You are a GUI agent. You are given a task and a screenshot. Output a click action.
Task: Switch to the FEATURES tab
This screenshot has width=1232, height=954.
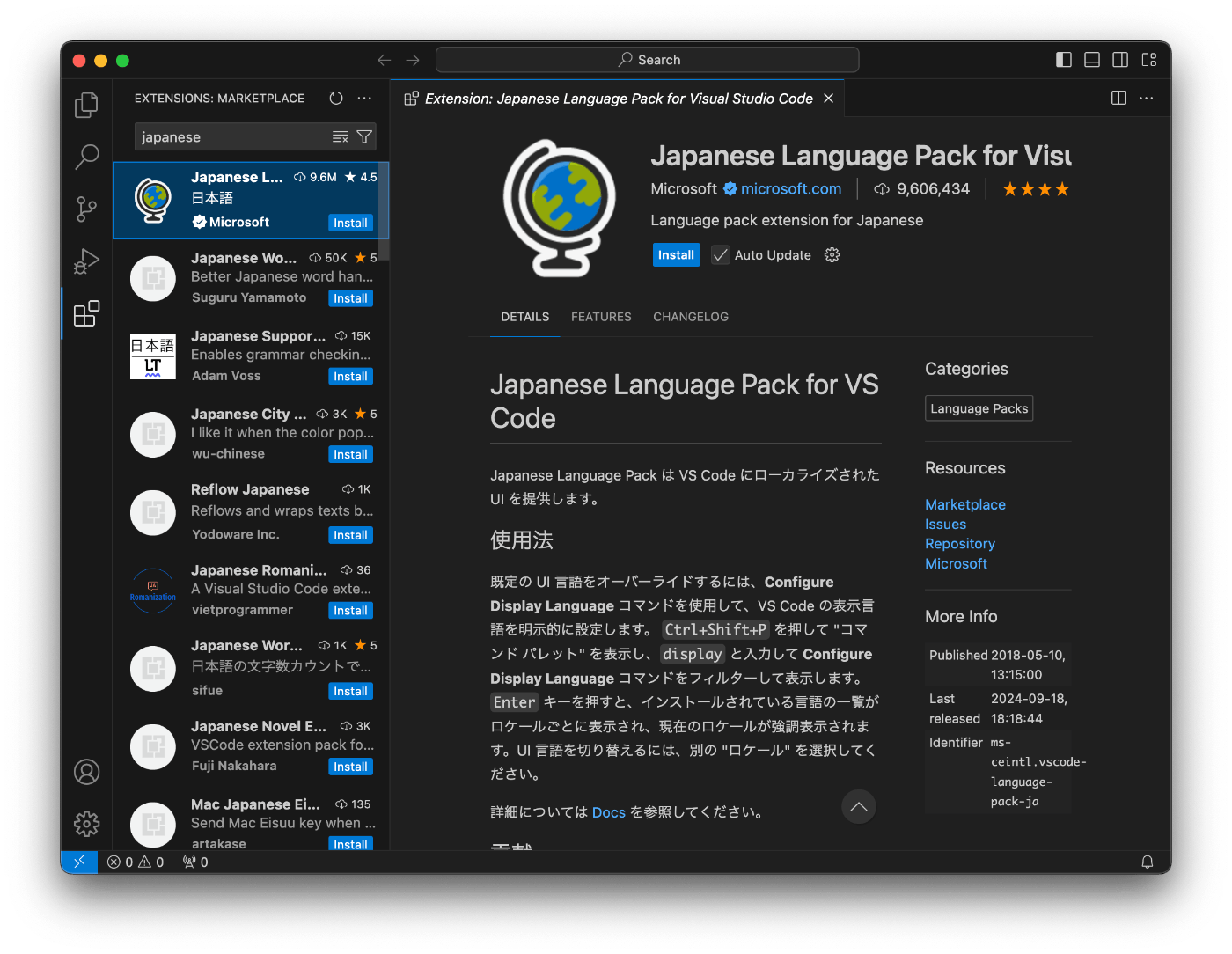pos(601,317)
